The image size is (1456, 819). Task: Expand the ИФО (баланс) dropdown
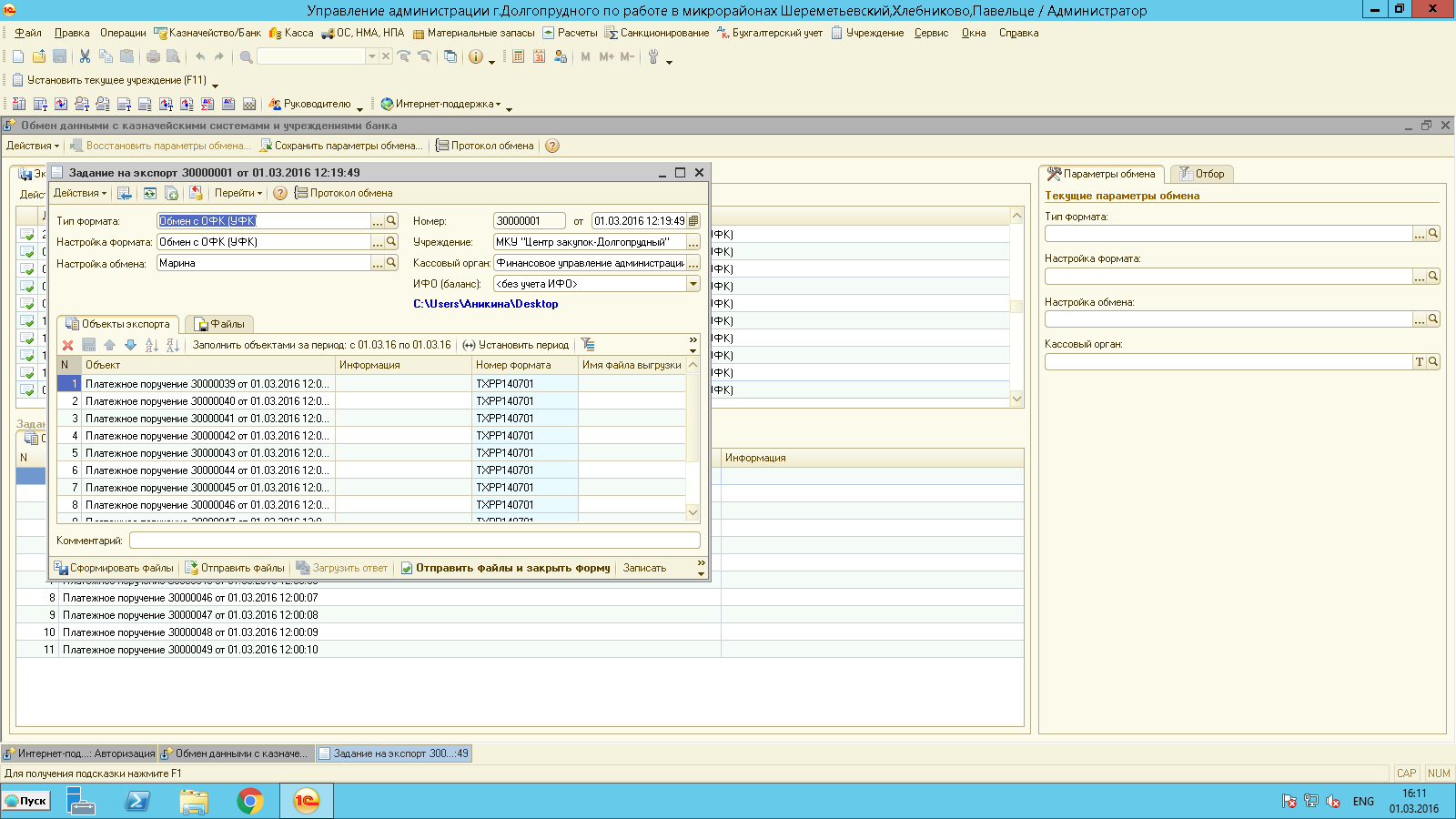coord(693,284)
